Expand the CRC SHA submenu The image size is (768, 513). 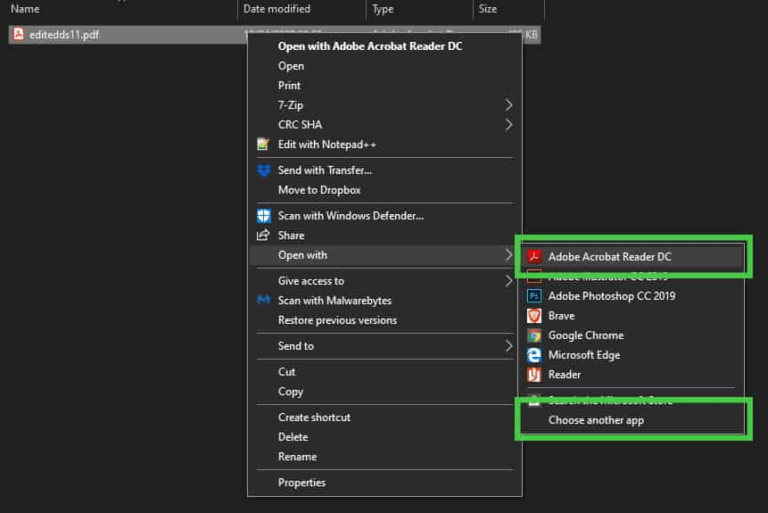click(x=508, y=125)
